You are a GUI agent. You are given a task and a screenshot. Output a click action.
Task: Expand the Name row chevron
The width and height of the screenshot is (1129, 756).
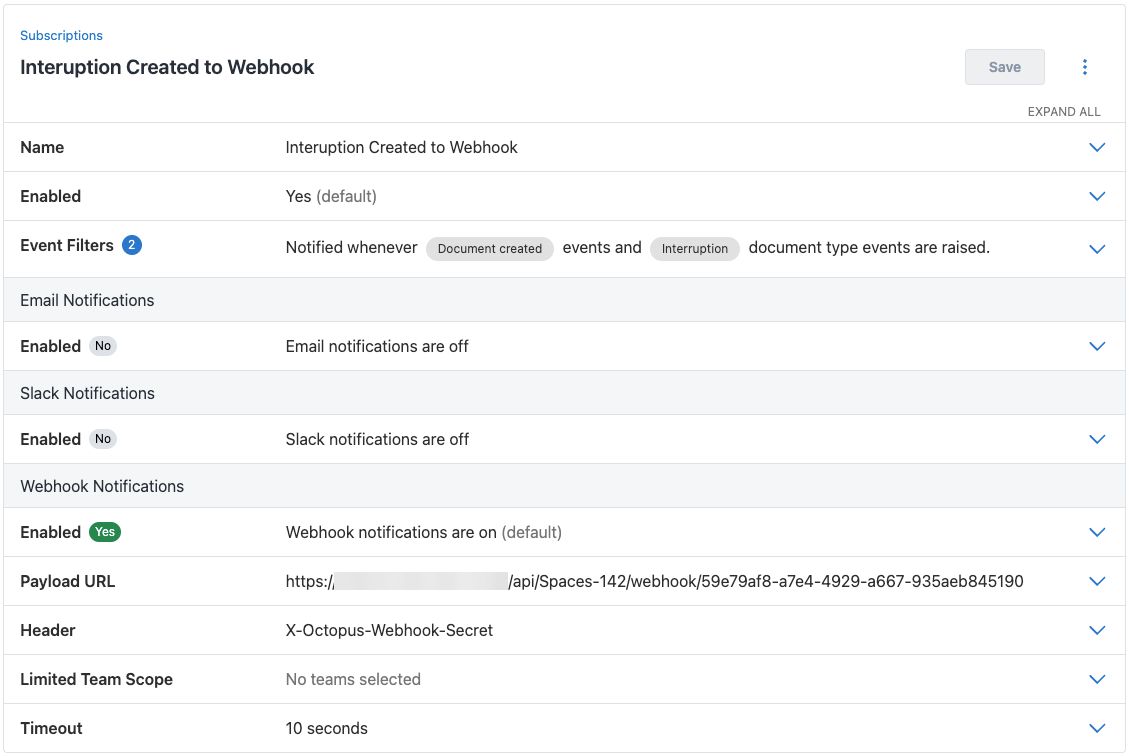pyautogui.click(x=1097, y=148)
